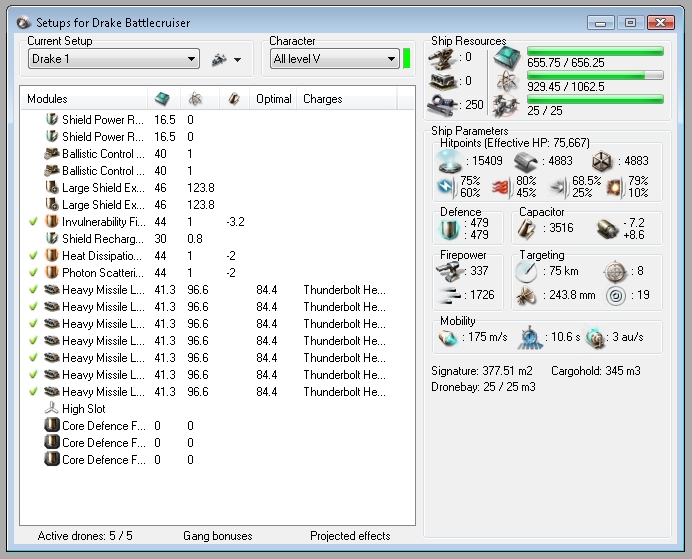Click the Optimal column header
This screenshot has width=692, height=559.
273,99
